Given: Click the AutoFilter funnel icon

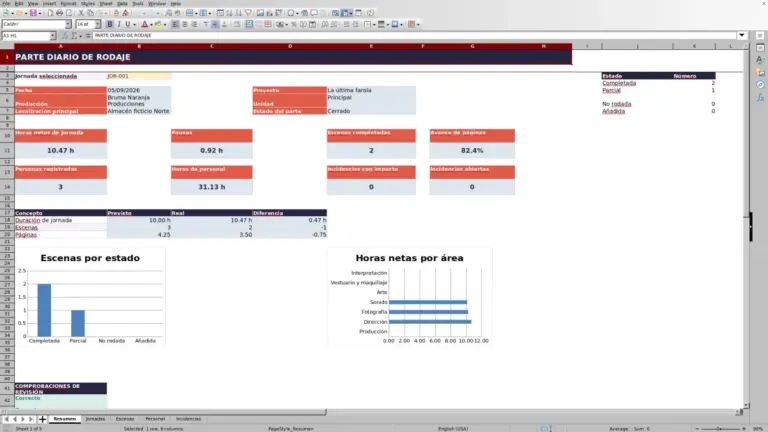Looking at the screenshot, I should pos(248,13).
